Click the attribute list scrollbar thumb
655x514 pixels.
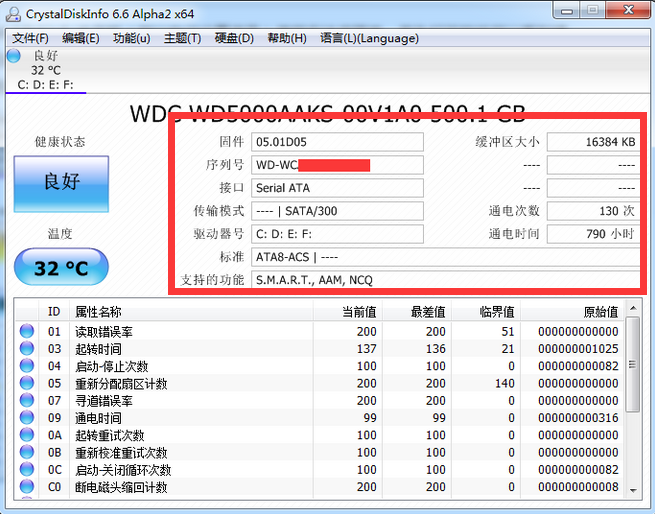(633, 364)
